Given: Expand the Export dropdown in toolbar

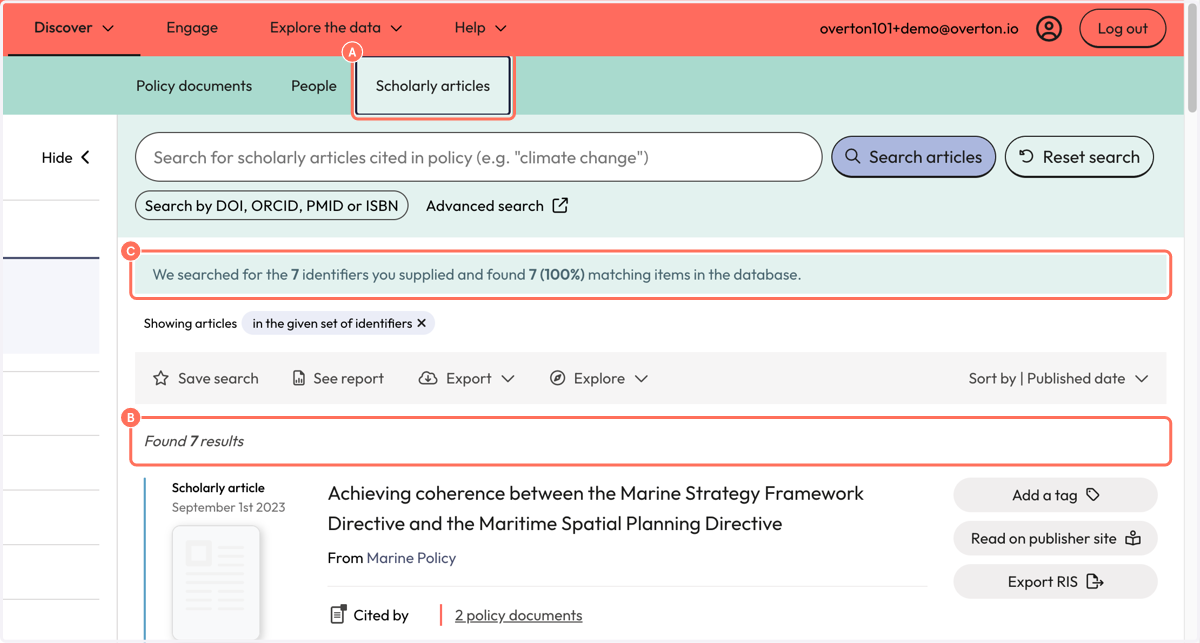Looking at the screenshot, I should pos(466,378).
